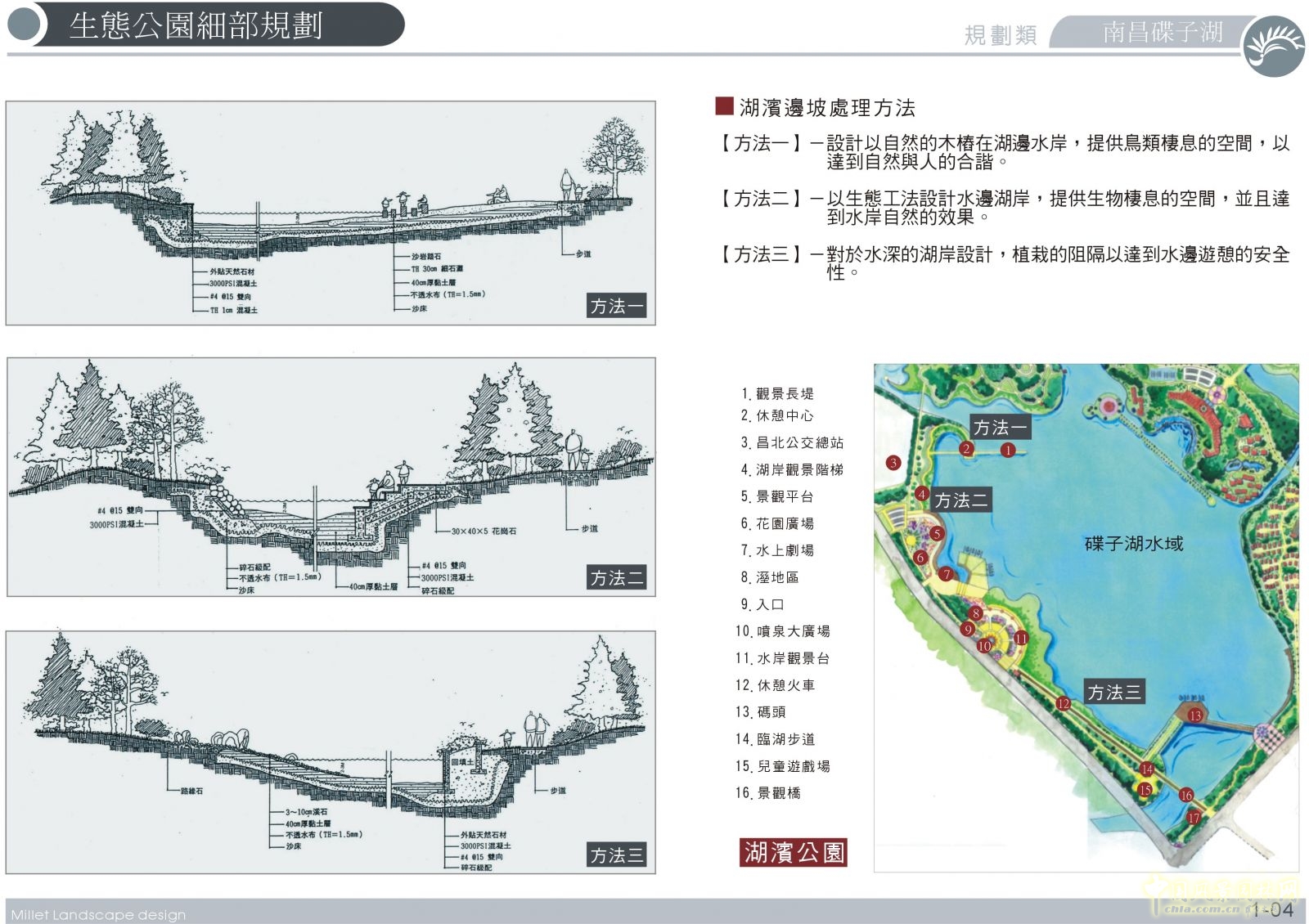Click marker 1 on the lake map
Viewport: 1309px width, 924px height.
1008,450
